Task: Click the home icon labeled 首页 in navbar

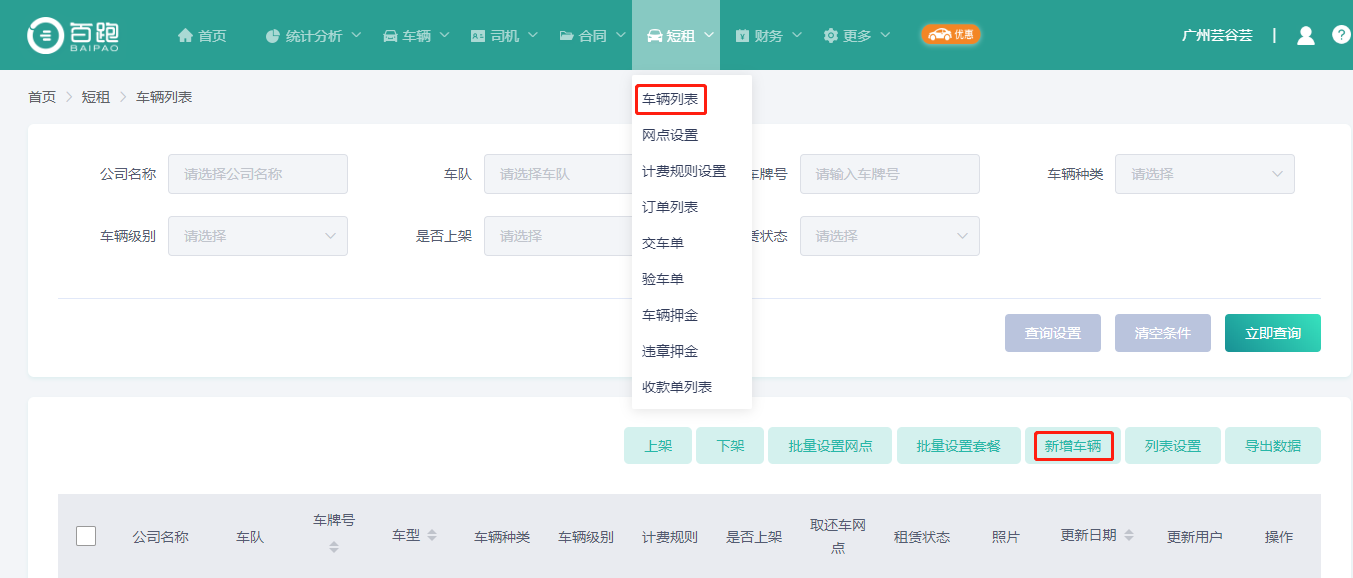Action: (x=201, y=35)
